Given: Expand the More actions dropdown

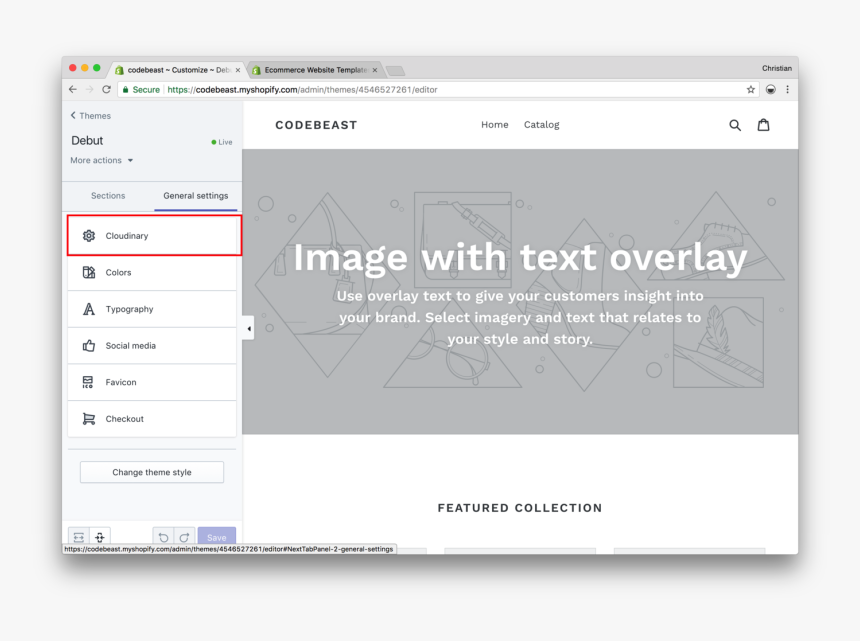Looking at the screenshot, I should (x=101, y=161).
